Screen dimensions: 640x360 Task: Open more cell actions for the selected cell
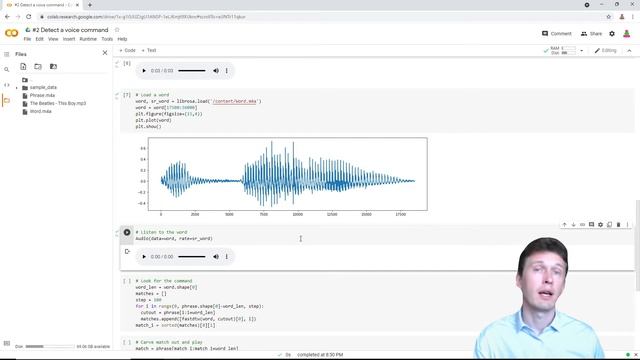point(627,224)
